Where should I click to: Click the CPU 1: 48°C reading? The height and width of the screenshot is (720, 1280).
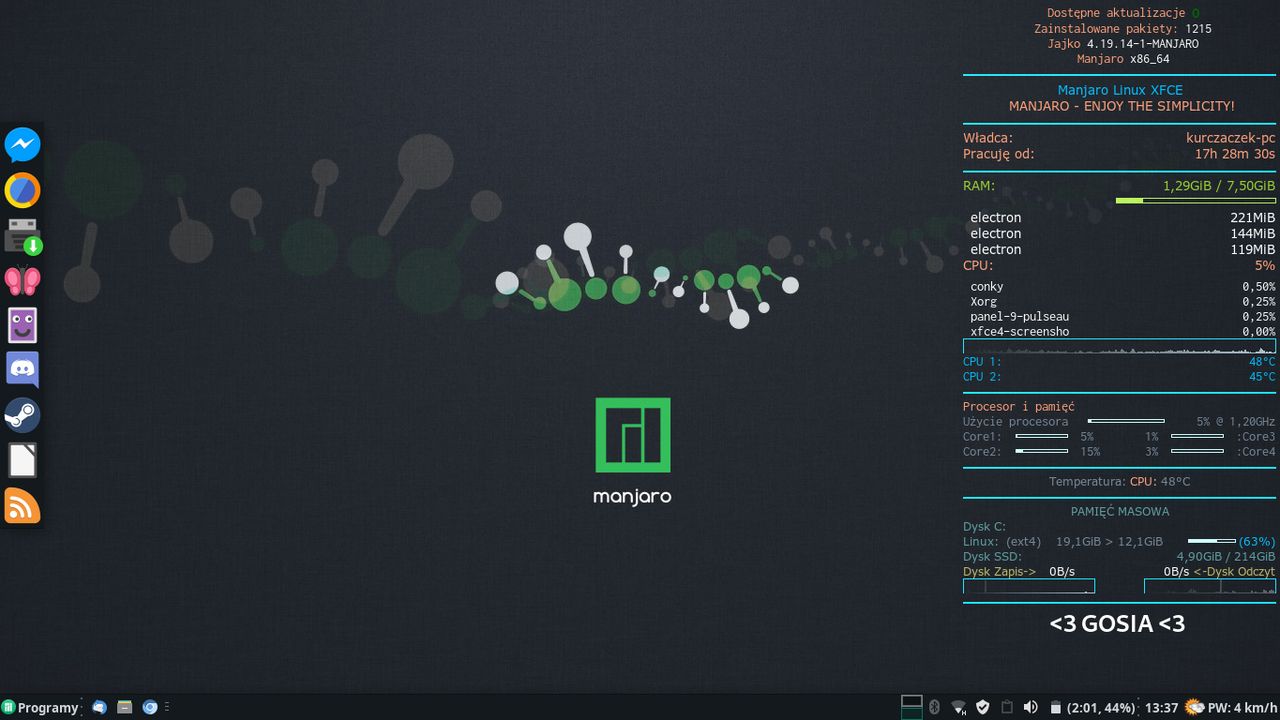[x=1119, y=362]
